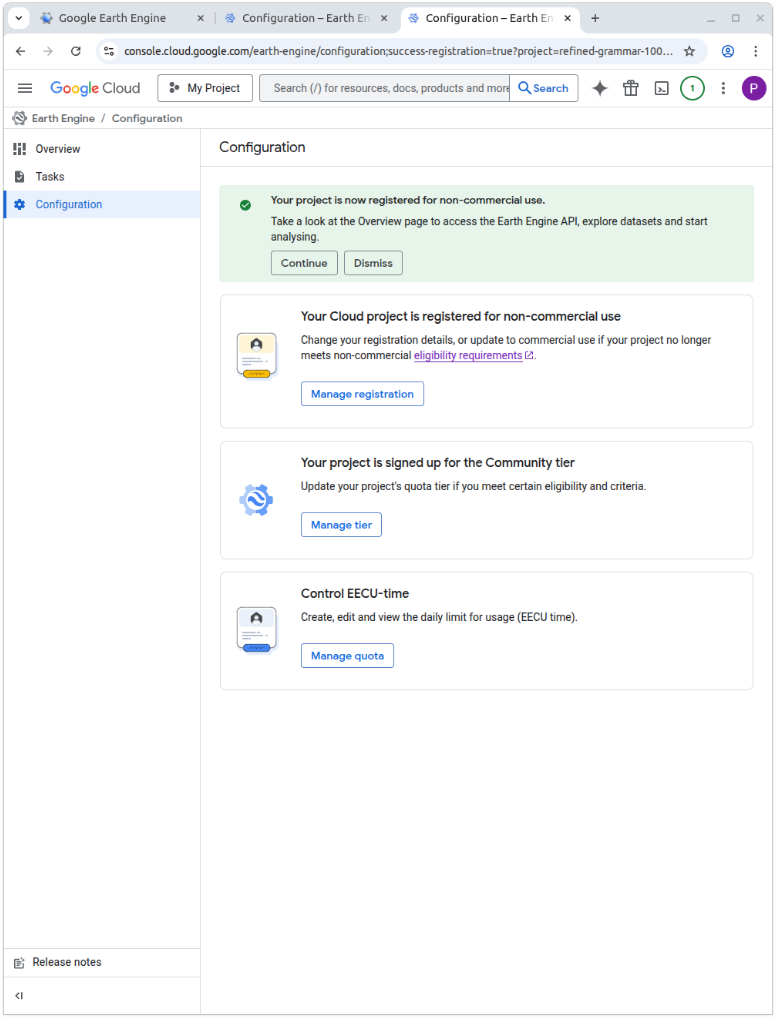Bookmark this page with the star icon
Viewport: 776px width, 1019px height.
click(x=689, y=51)
